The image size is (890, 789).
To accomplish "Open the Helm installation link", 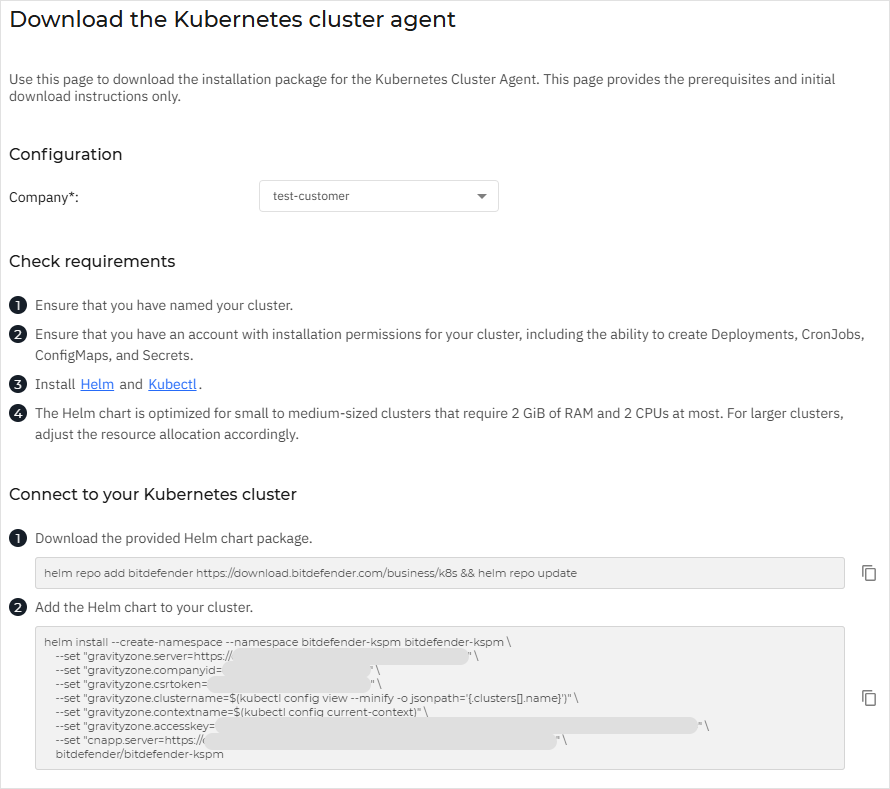I will (97, 384).
